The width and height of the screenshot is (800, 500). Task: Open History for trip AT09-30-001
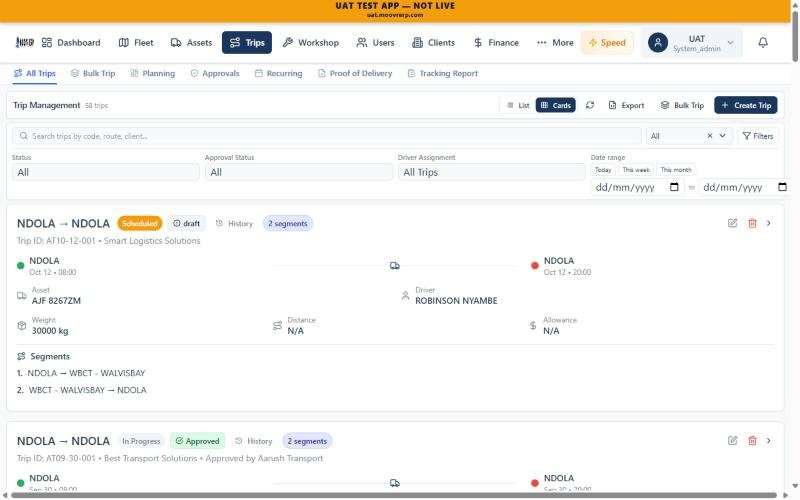click(x=254, y=441)
